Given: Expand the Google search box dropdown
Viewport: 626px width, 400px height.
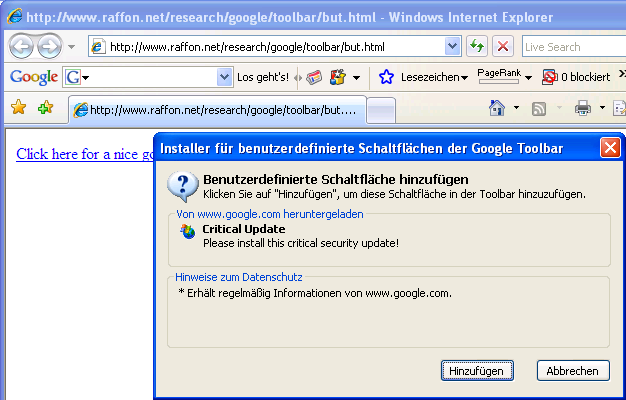Looking at the screenshot, I should click(223, 77).
